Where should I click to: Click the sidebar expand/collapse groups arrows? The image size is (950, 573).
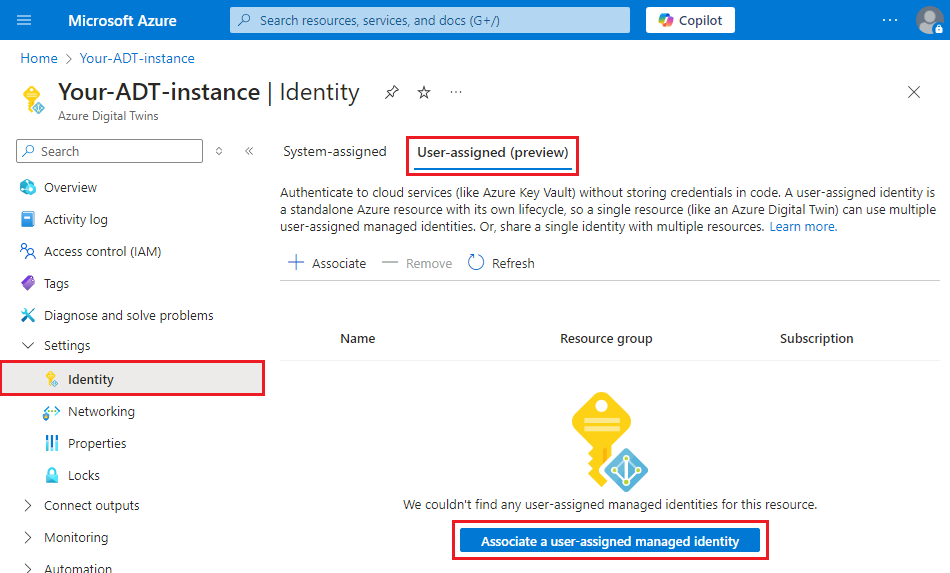[219, 151]
